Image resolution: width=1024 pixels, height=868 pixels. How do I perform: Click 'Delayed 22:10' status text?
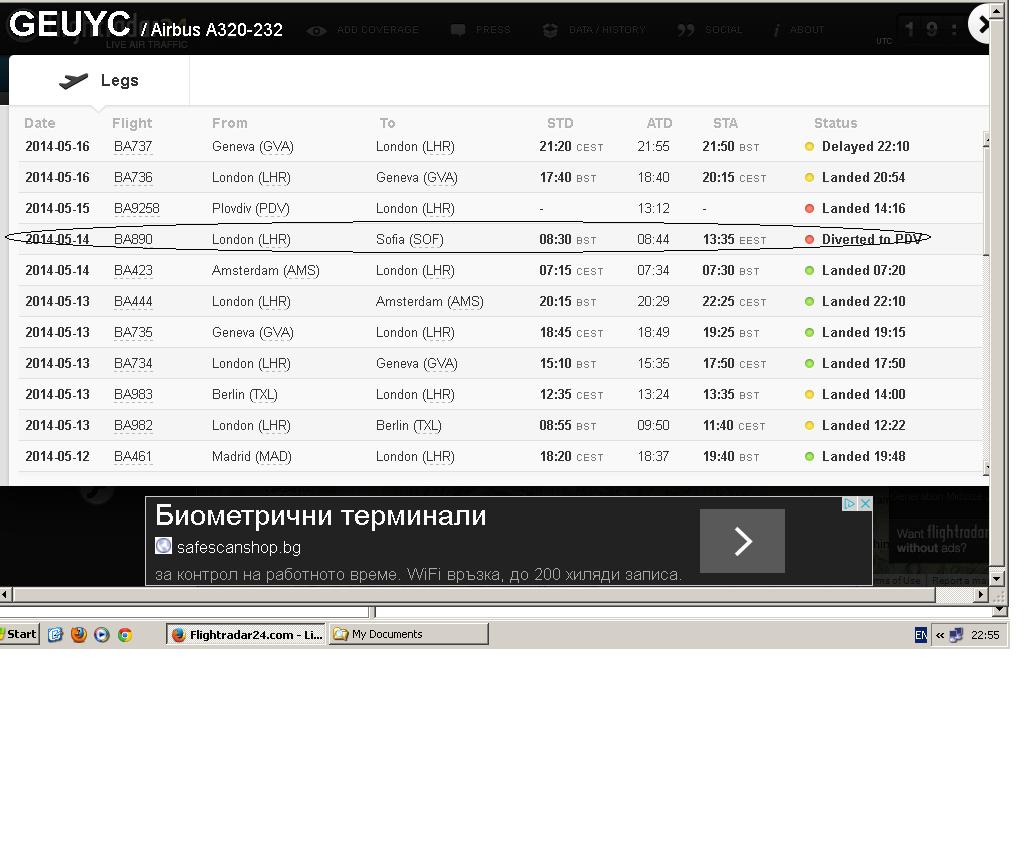pos(865,146)
